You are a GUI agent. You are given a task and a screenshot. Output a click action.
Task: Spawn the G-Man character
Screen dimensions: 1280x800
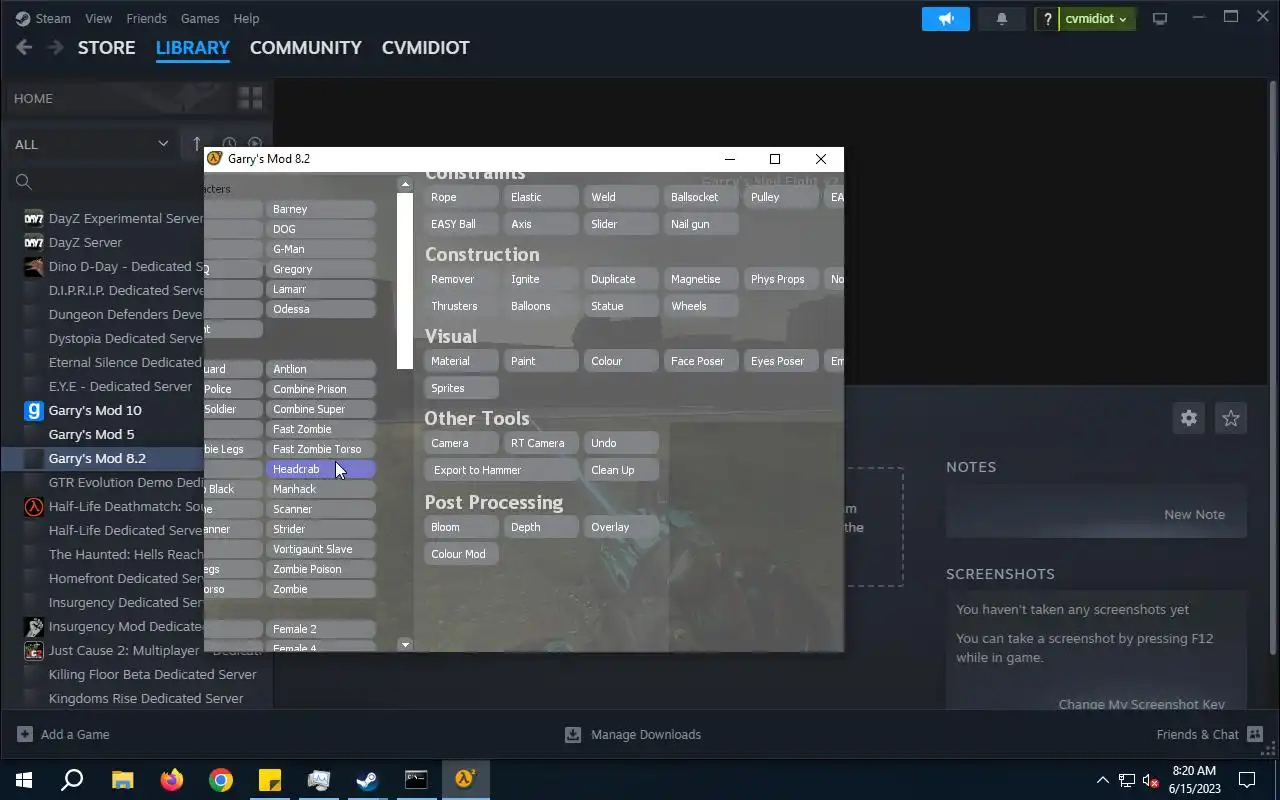click(x=320, y=249)
